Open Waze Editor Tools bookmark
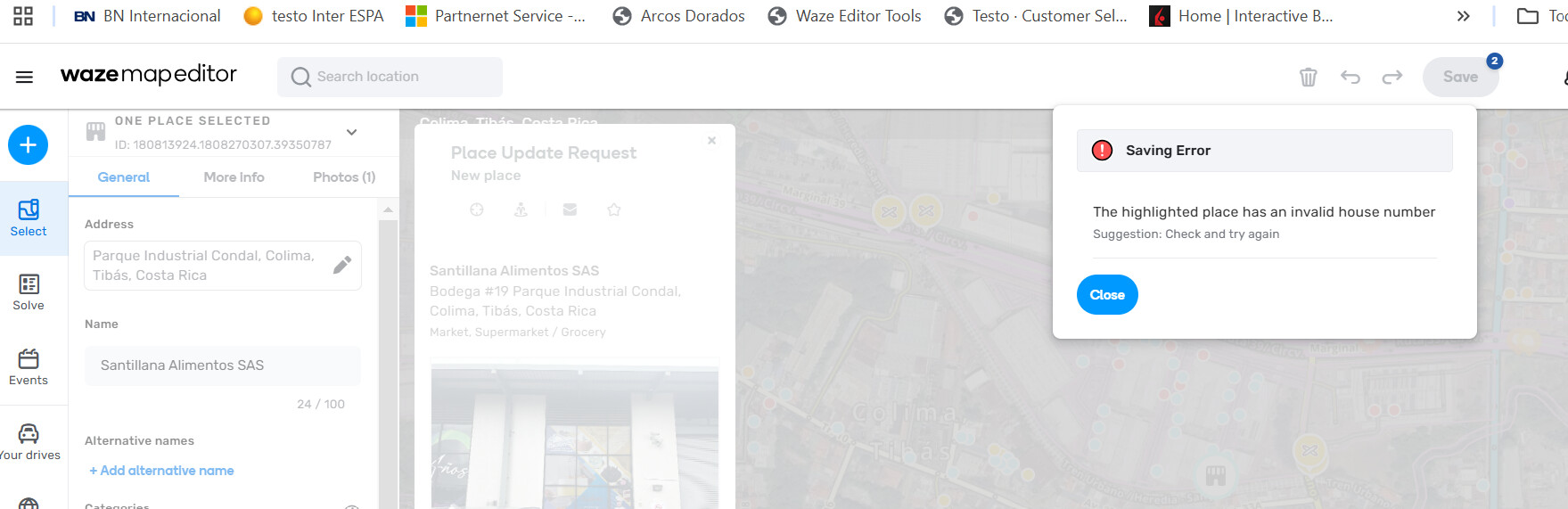The width and height of the screenshot is (1568, 509). (845, 16)
